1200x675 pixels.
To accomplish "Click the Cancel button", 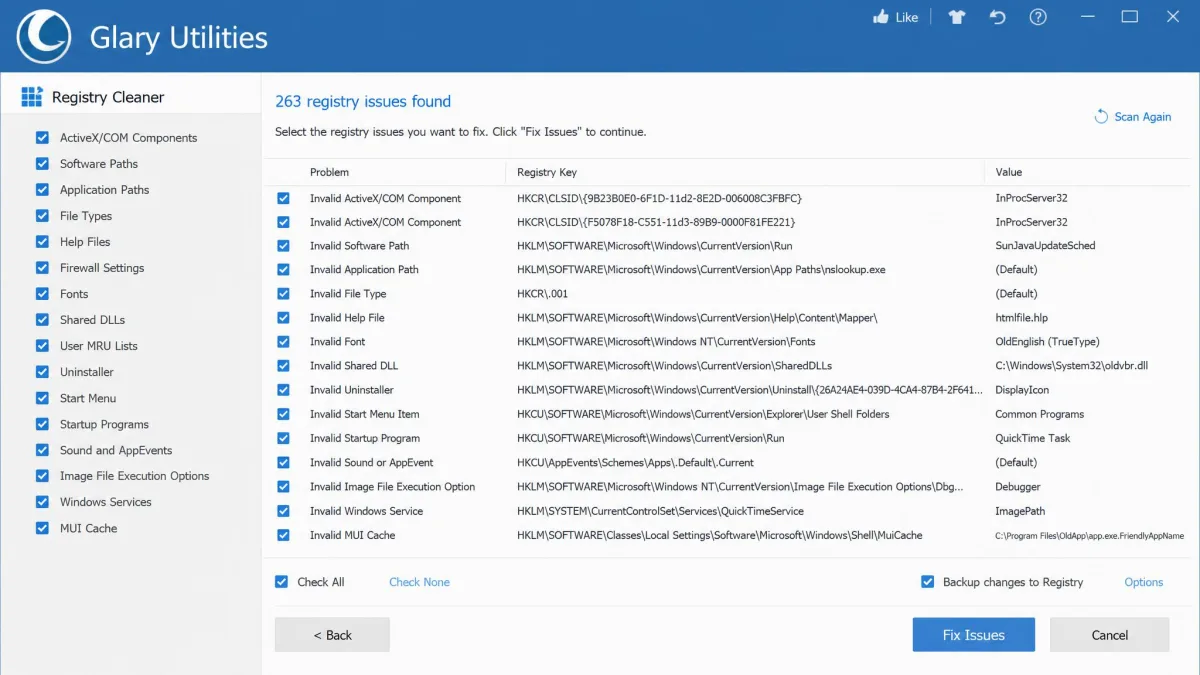I will click(1110, 635).
